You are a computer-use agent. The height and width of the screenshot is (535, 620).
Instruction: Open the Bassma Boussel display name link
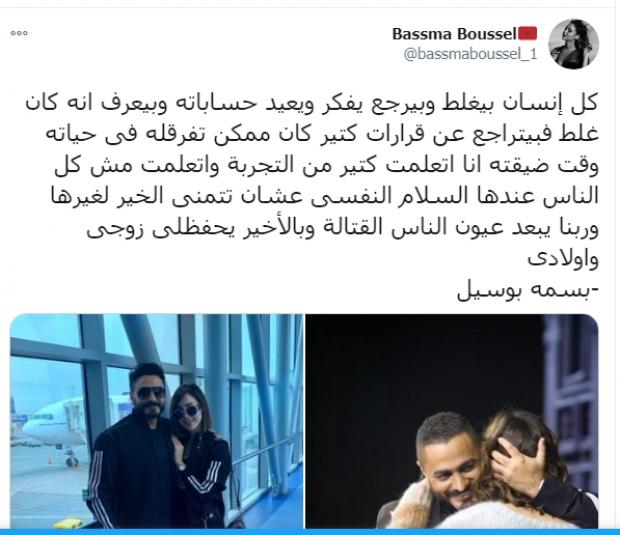point(454,34)
